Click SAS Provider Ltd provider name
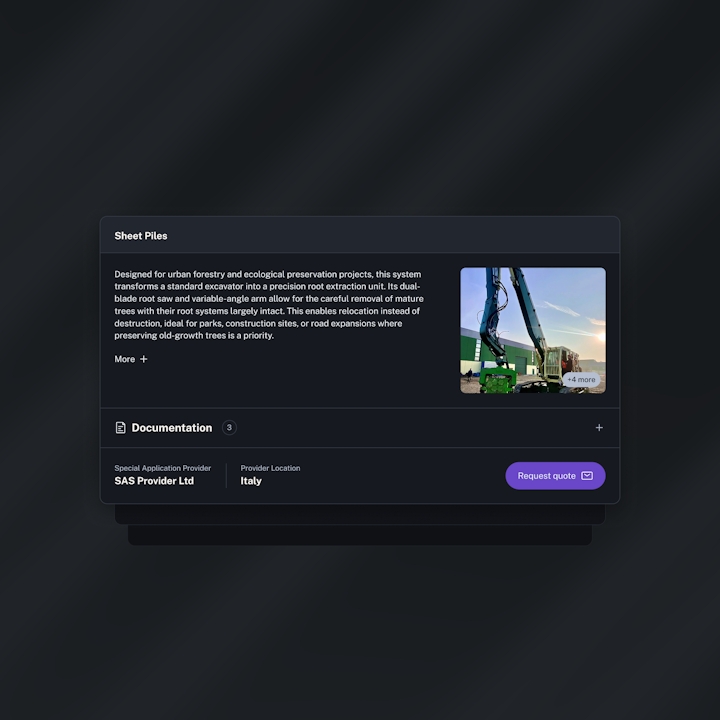Viewport: 720px width, 720px height. (154, 481)
